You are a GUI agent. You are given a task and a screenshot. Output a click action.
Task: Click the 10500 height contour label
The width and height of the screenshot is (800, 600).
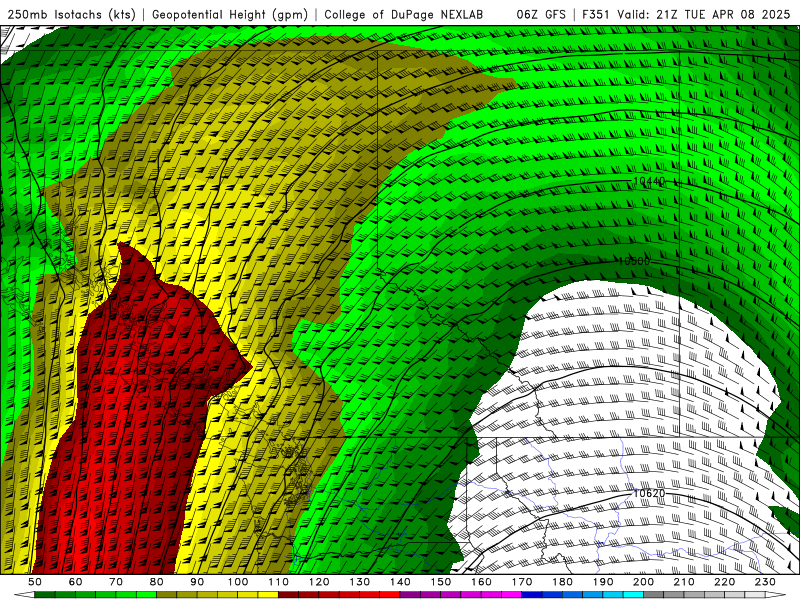coord(634,261)
